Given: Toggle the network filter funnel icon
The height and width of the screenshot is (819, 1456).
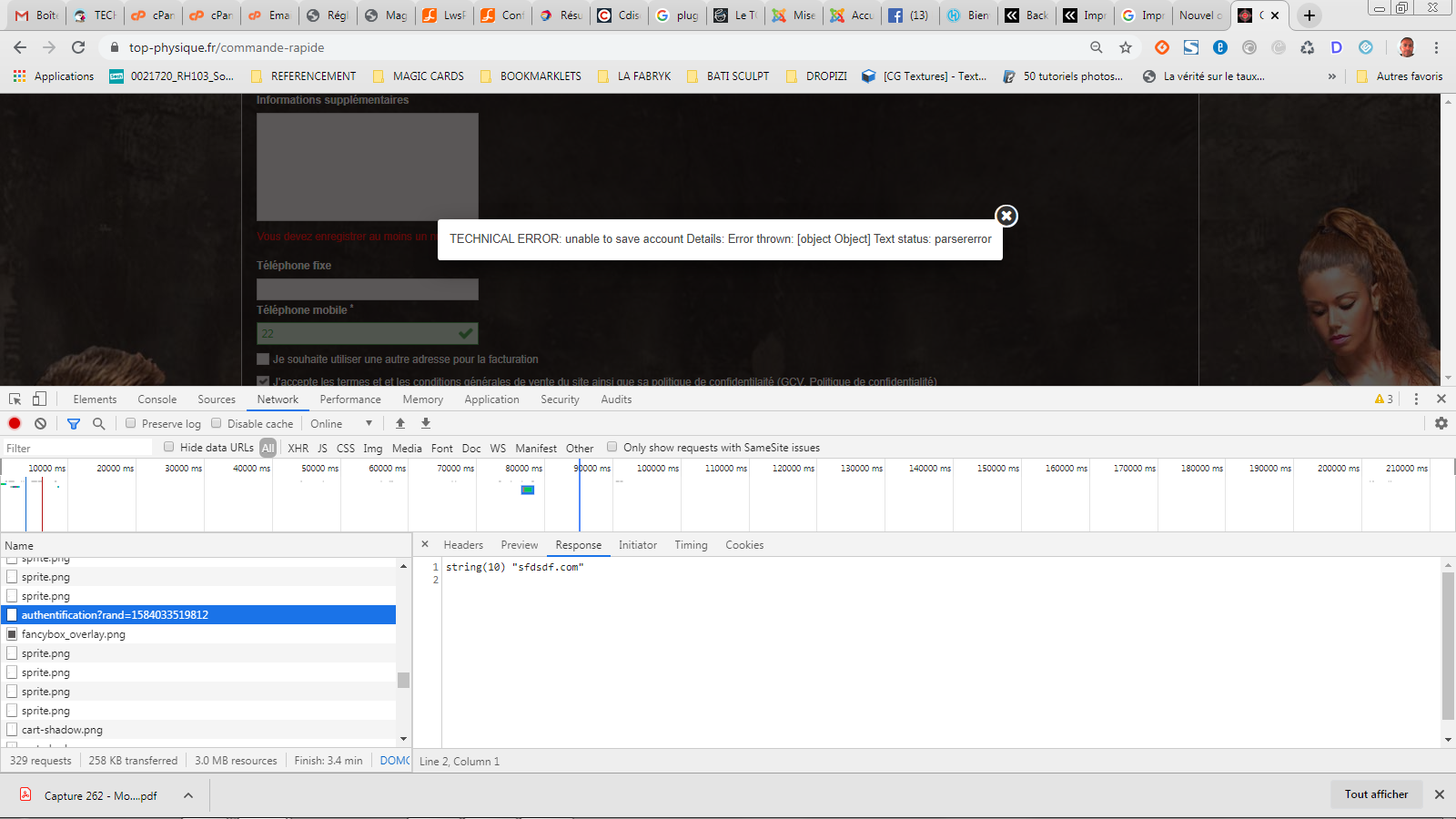Looking at the screenshot, I should (x=74, y=423).
